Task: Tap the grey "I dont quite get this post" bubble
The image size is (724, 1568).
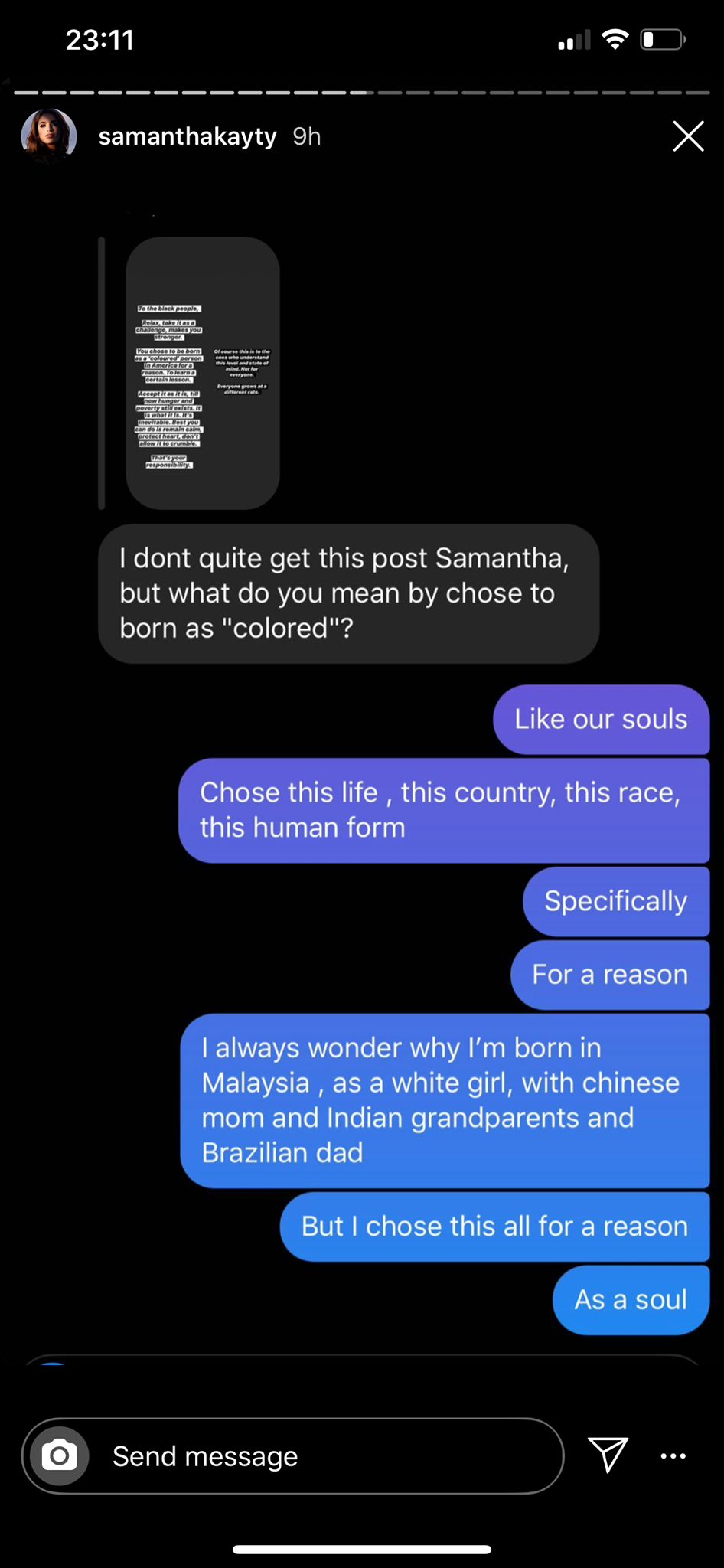Action: pos(349,593)
